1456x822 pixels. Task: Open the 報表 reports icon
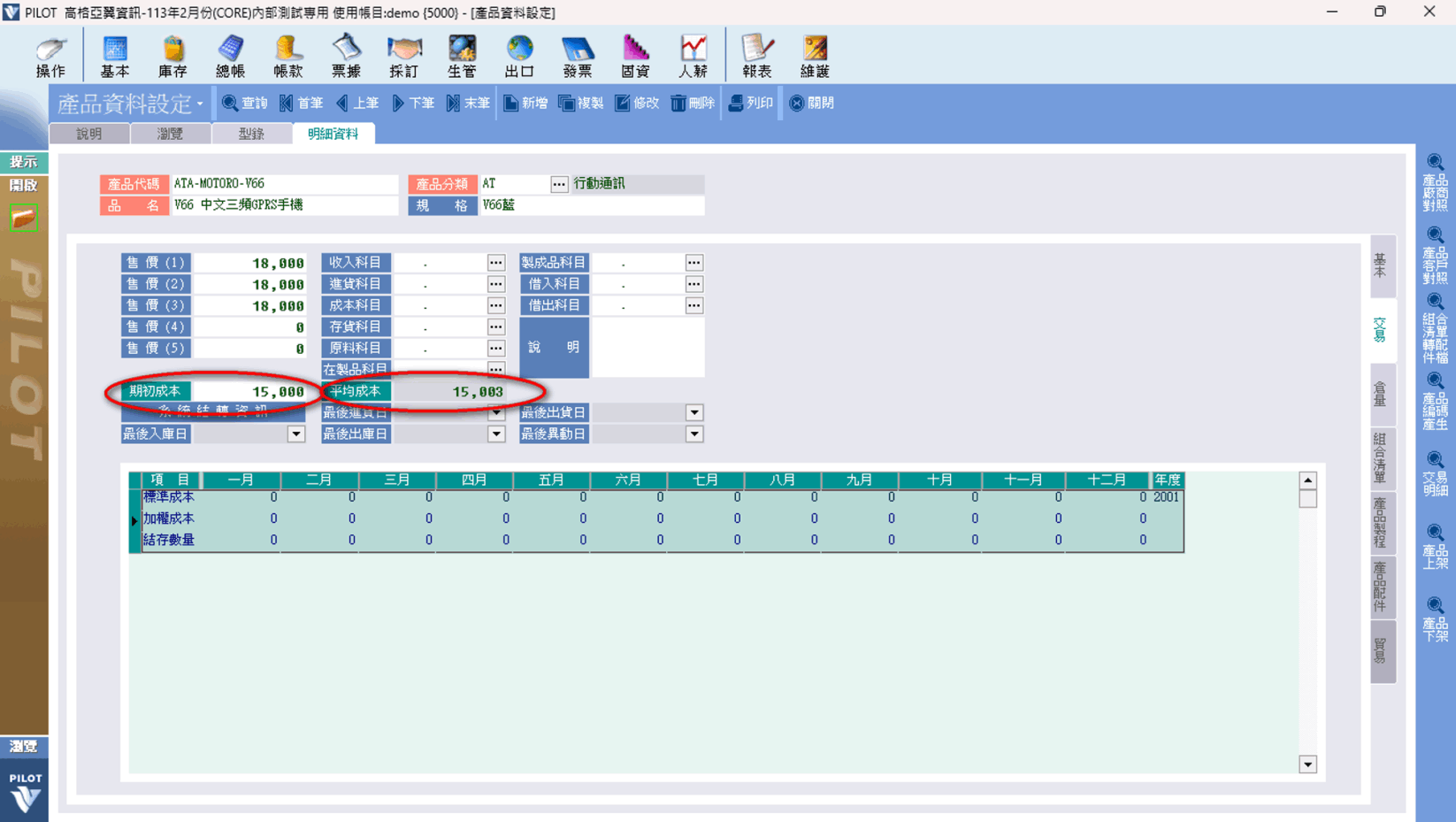pos(756,56)
